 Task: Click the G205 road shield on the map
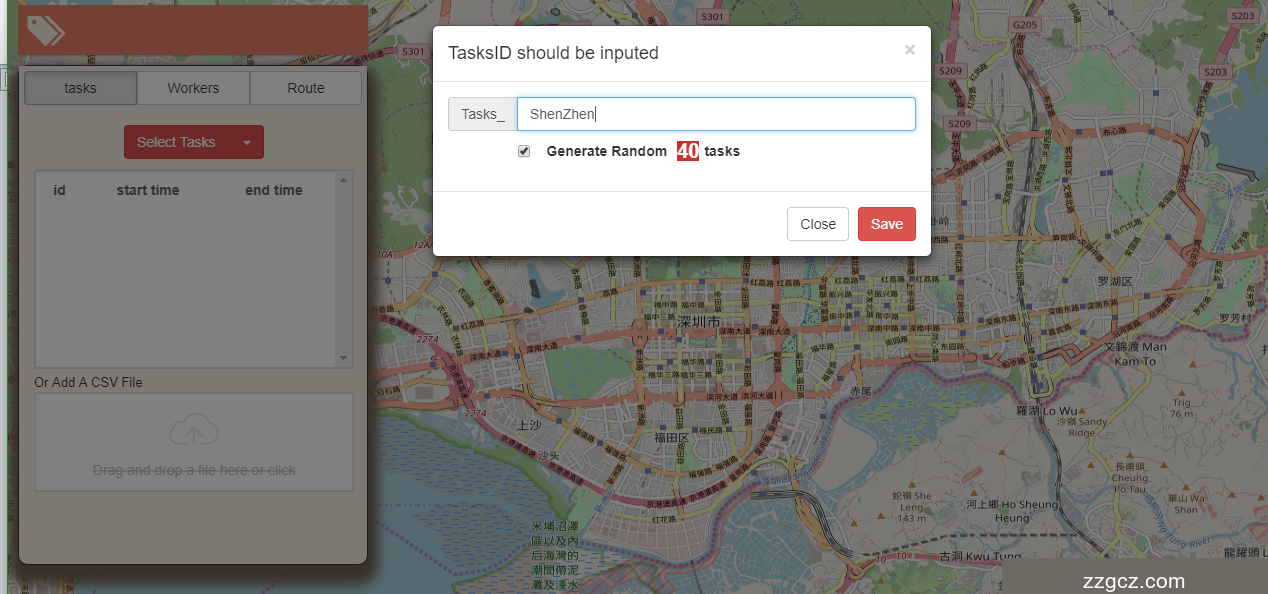(1025, 24)
